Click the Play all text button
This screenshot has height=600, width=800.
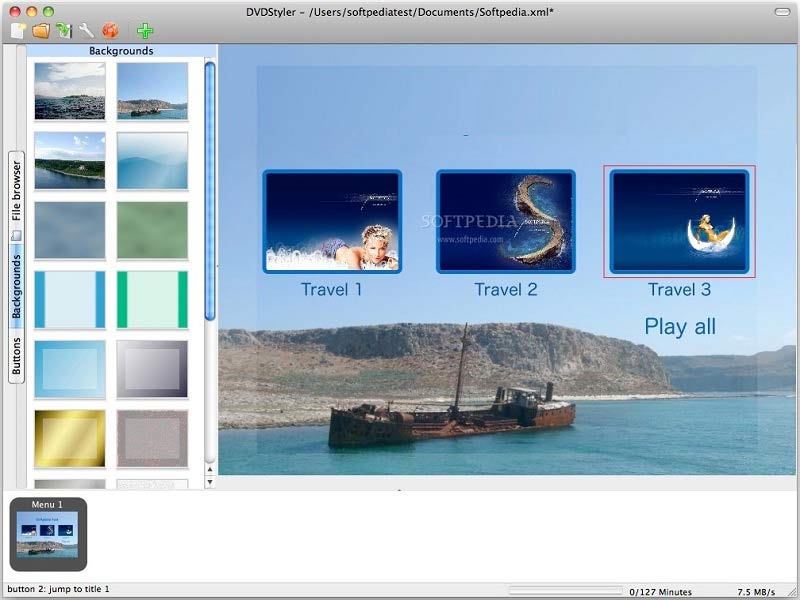679,326
